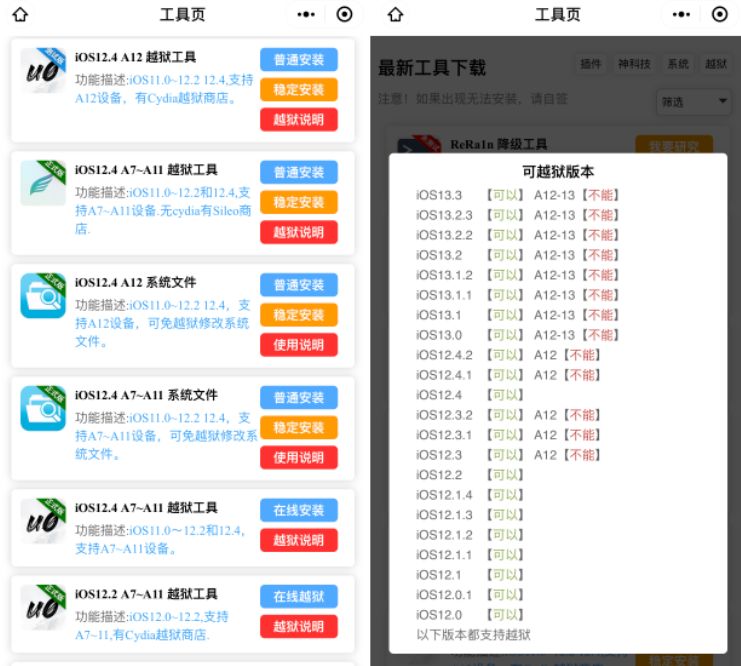Click 使用说明 for iOS12.4 A7~A11 系统文件
Image resolution: width=741 pixels, height=666 pixels.
click(x=299, y=458)
